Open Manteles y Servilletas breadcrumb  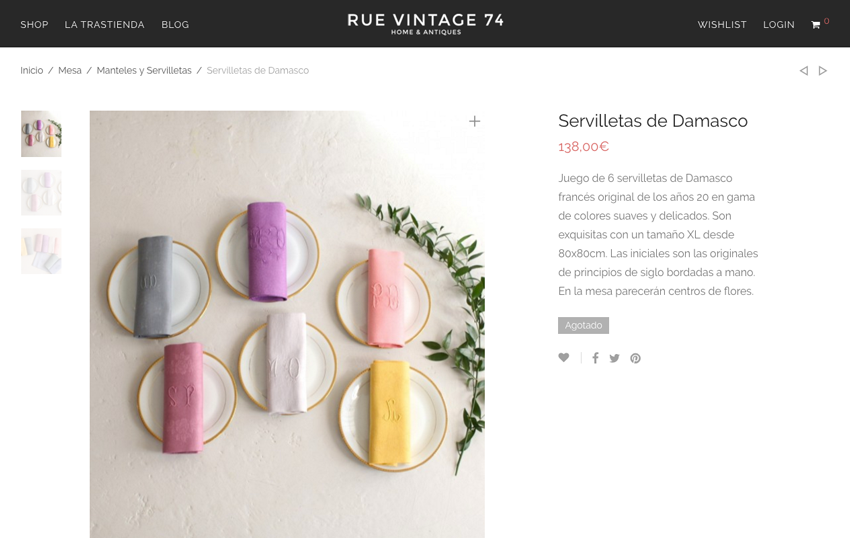pyautogui.click(x=144, y=71)
